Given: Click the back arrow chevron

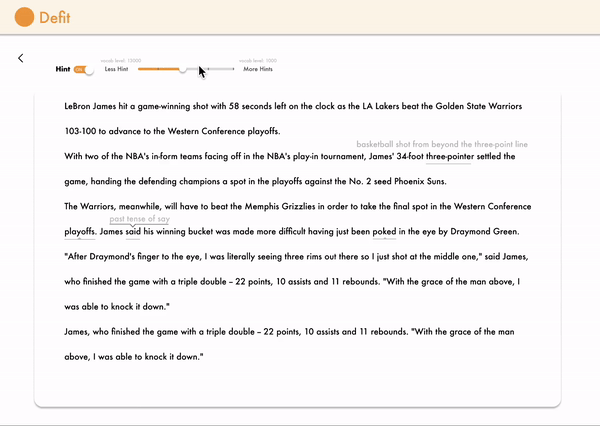Looking at the screenshot, I should click(21, 58).
